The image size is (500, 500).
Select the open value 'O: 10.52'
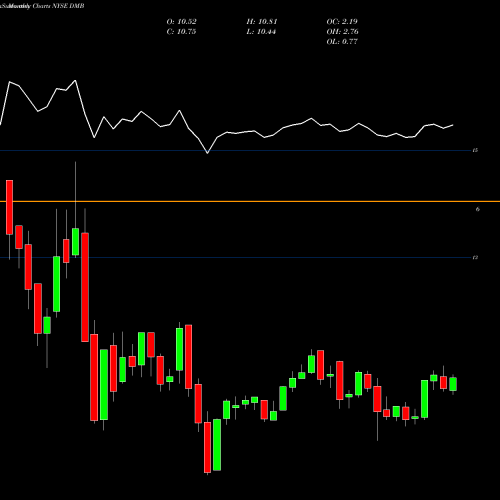(181, 22)
